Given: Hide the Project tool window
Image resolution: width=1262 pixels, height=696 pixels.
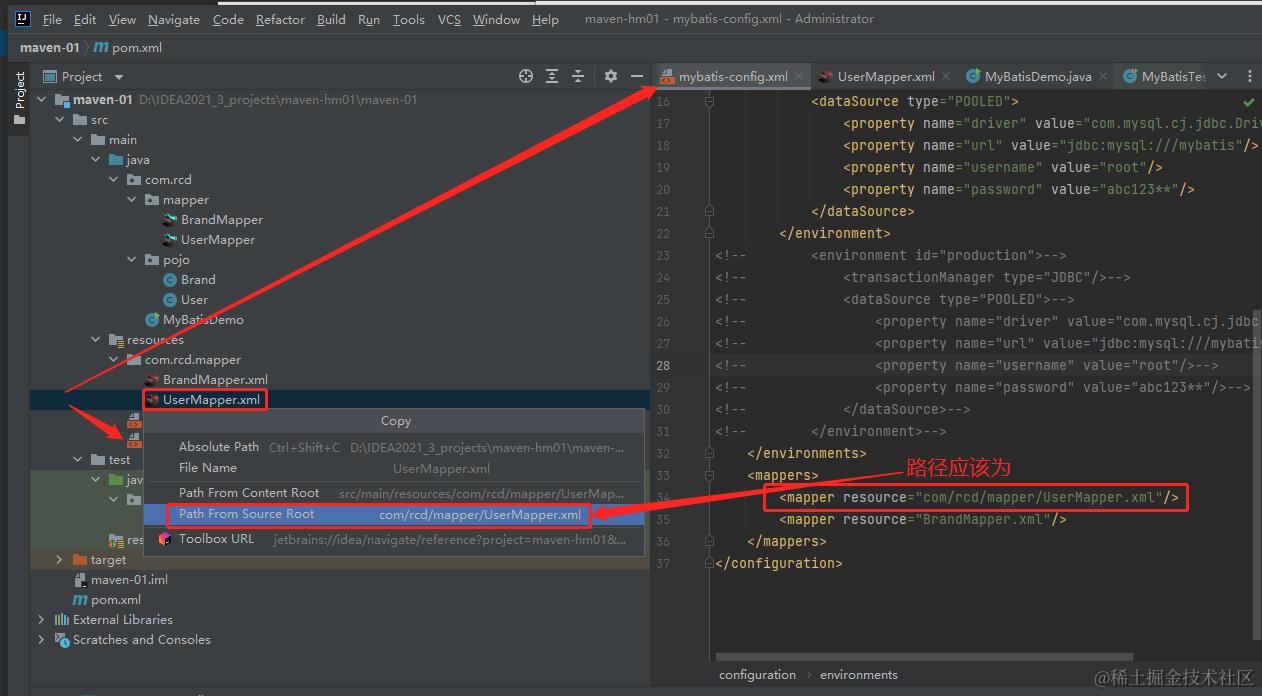Looking at the screenshot, I should (x=636, y=76).
